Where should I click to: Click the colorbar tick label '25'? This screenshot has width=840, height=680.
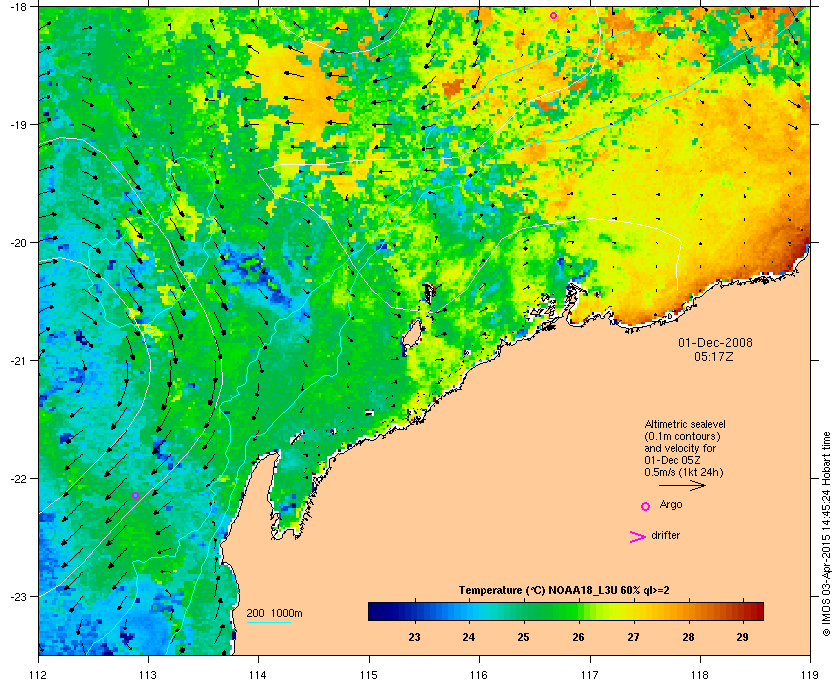click(x=523, y=637)
